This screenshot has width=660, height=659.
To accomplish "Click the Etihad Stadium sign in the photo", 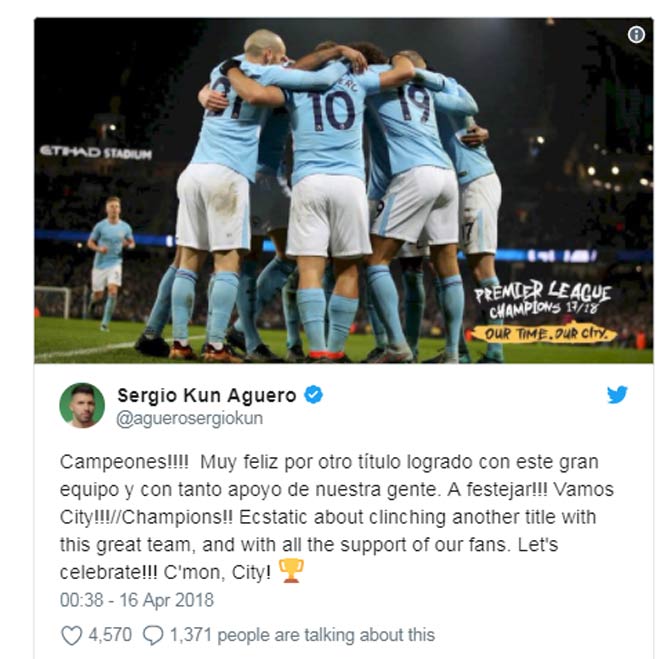I will coord(96,152).
